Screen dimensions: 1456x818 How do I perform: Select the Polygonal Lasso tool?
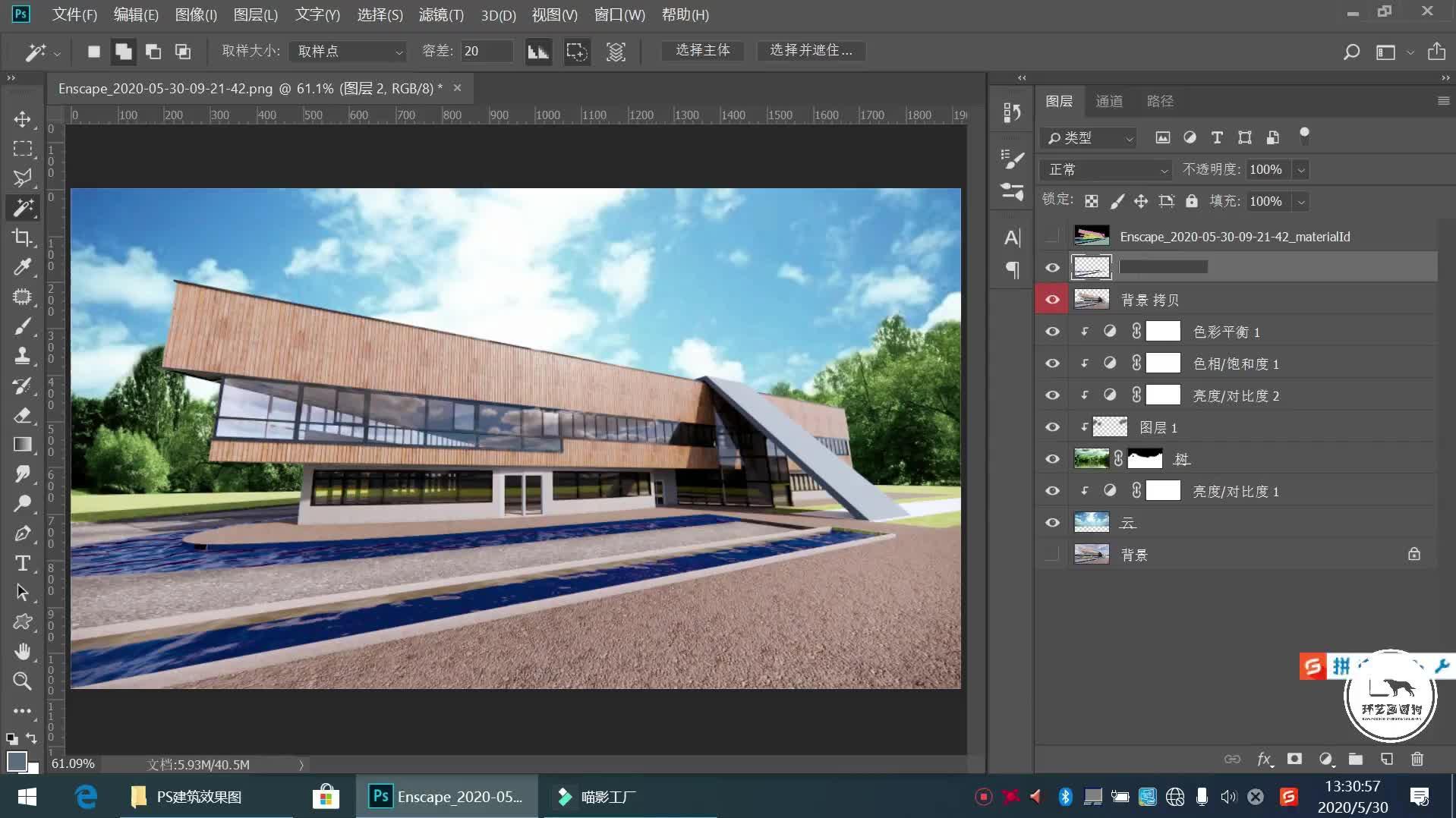pyautogui.click(x=22, y=178)
